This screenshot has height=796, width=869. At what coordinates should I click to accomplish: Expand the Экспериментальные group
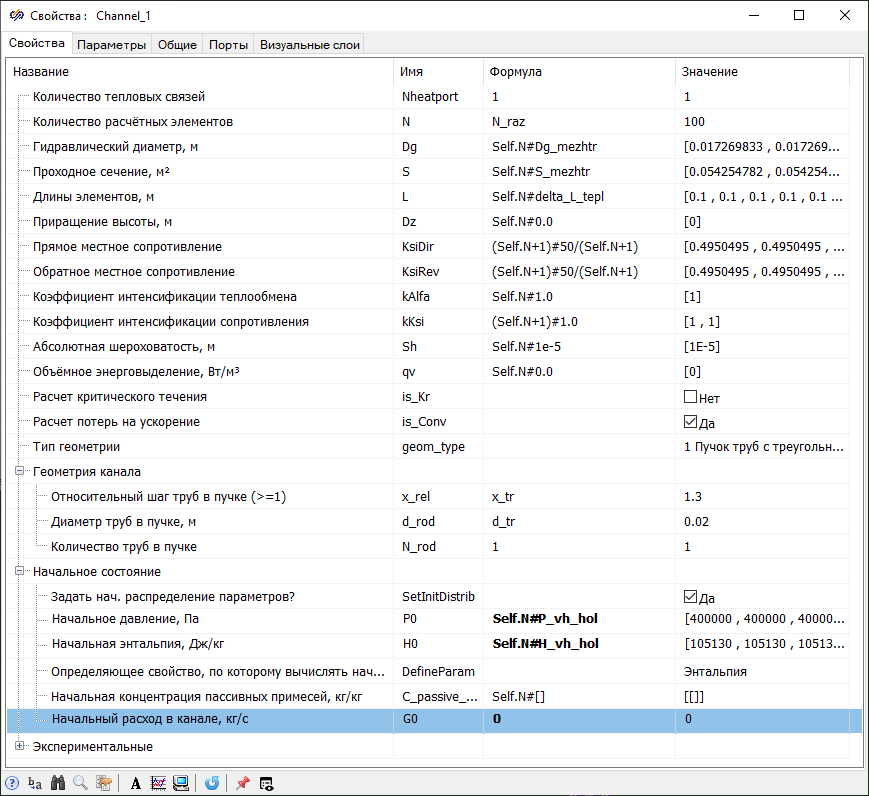point(19,747)
